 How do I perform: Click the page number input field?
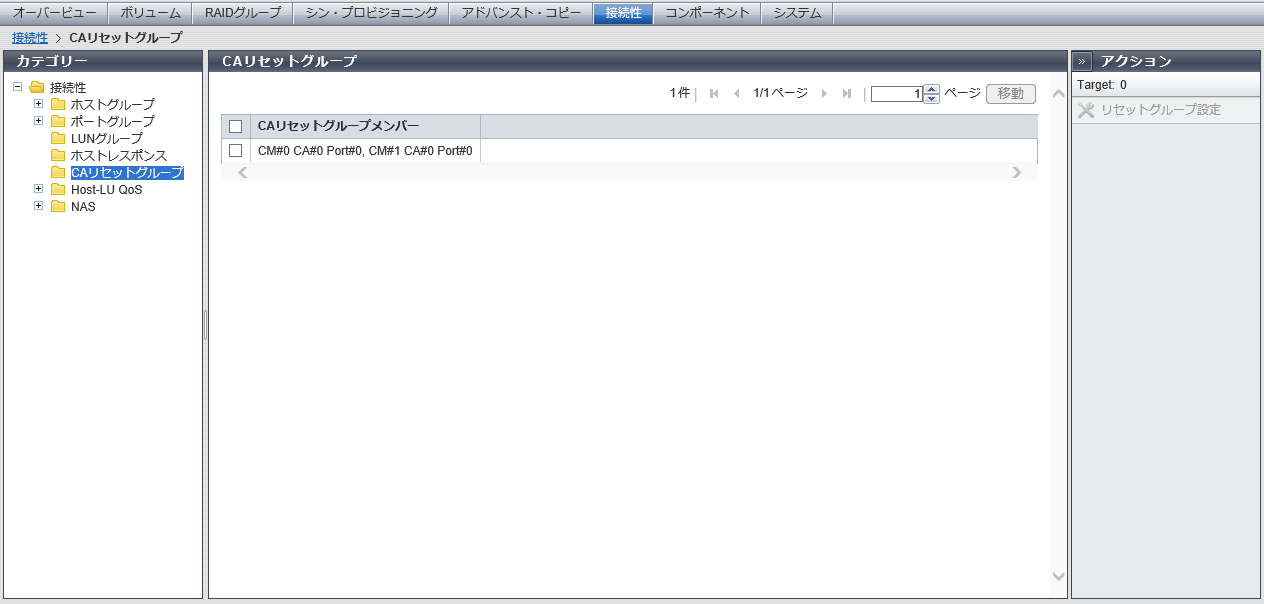tap(896, 94)
